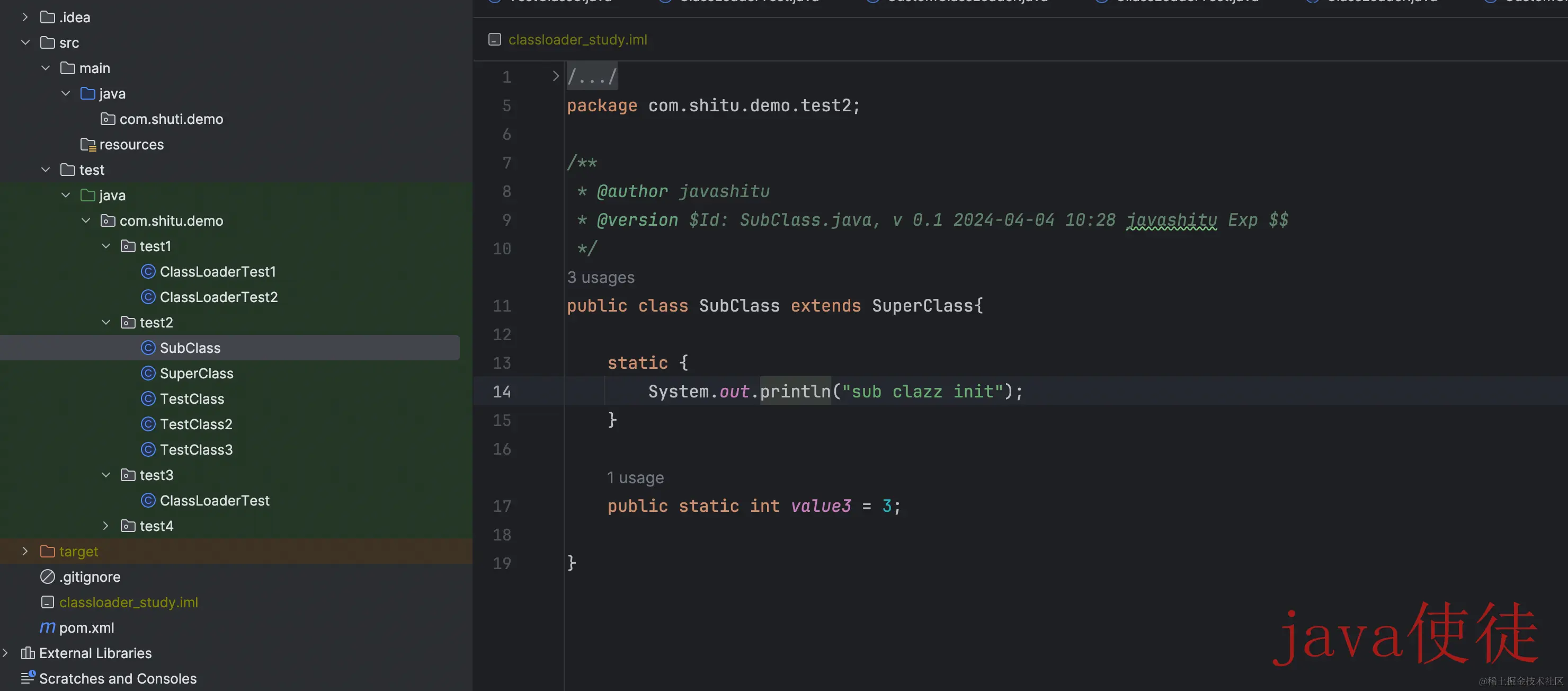Click the Maven pom.xml icon
The image size is (1568, 691).
(x=48, y=627)
